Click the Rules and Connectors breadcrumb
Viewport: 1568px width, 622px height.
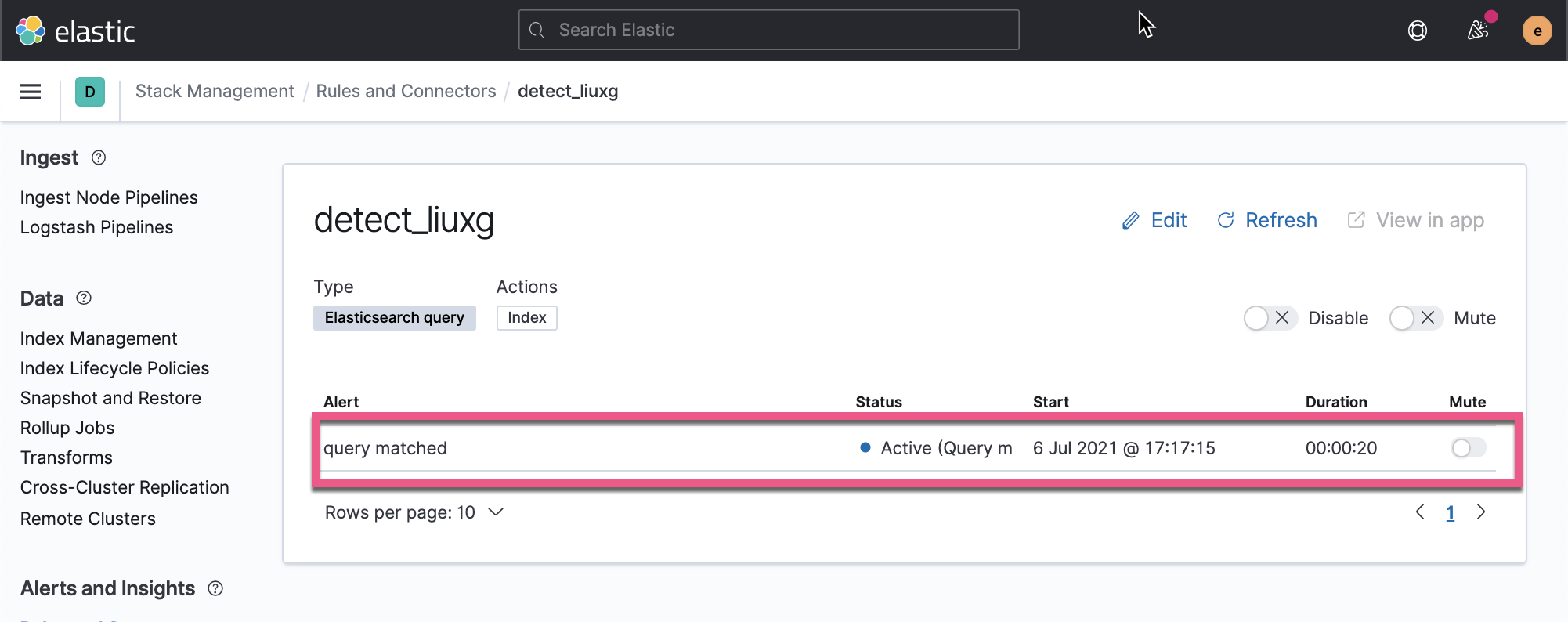coord(406,91)
